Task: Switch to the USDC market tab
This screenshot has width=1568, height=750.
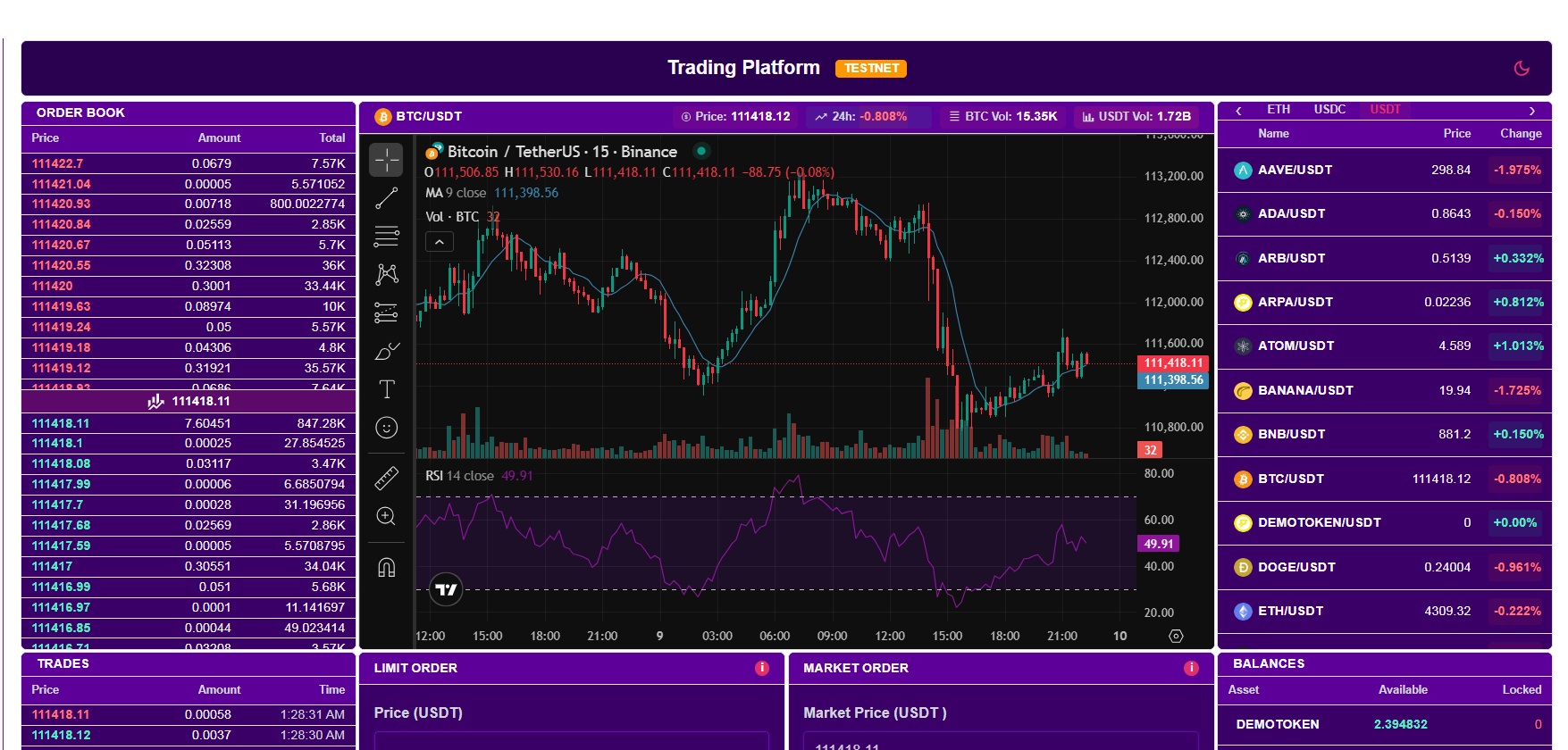Action: (x=1329, y=110)
